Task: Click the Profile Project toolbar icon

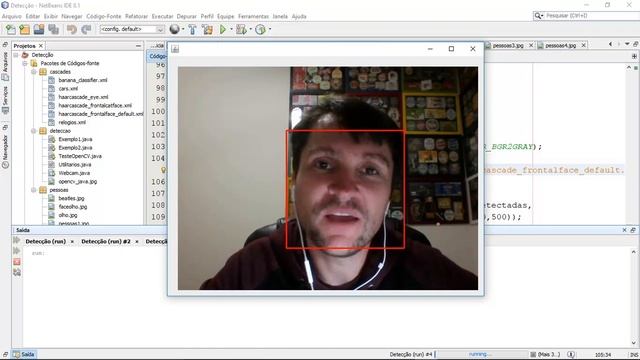Action: point(260,29)
